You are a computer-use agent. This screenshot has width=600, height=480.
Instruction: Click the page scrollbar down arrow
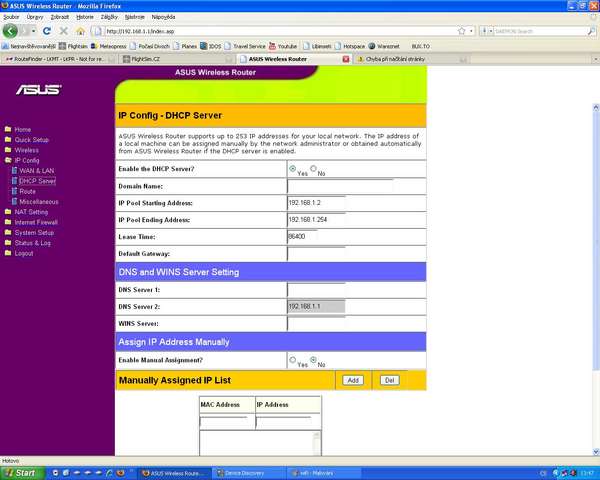tap(596, 452)
